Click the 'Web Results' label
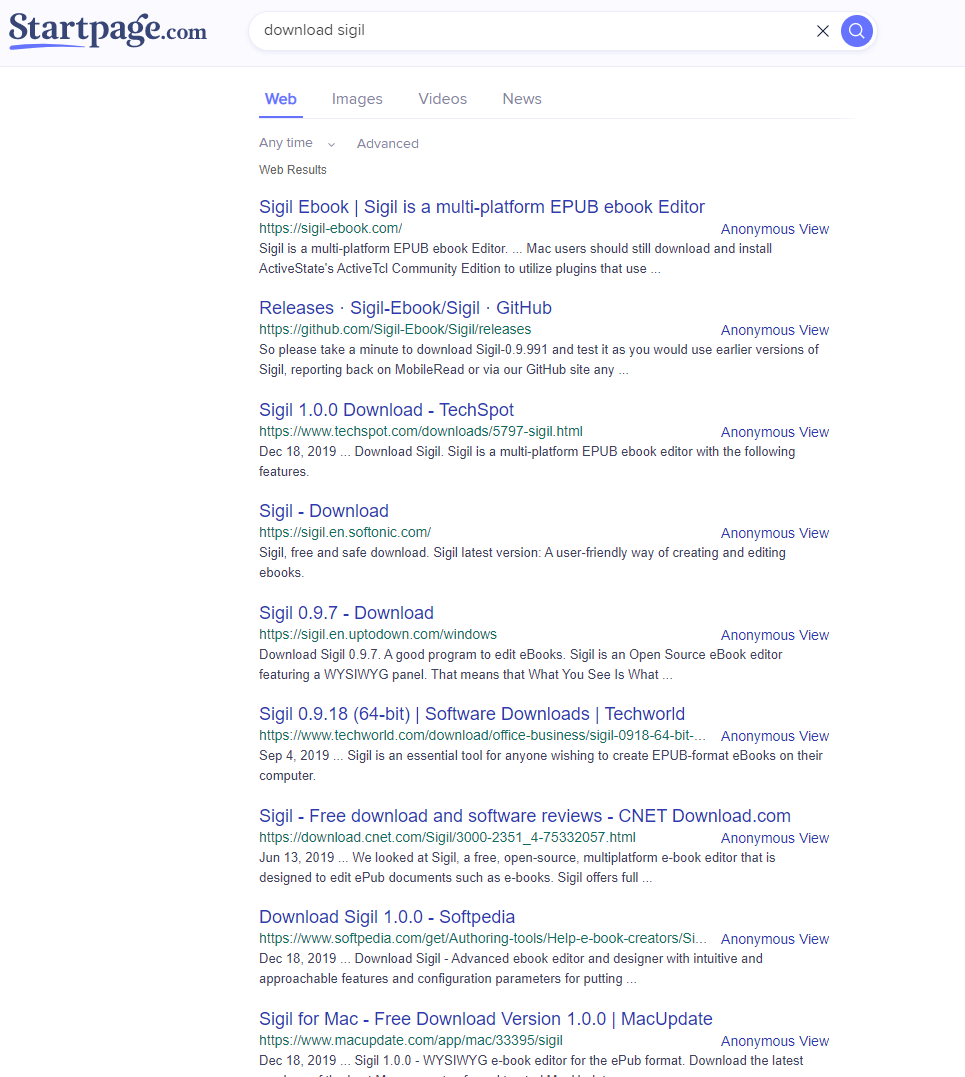965x1077 pixels. coord(293,170)
